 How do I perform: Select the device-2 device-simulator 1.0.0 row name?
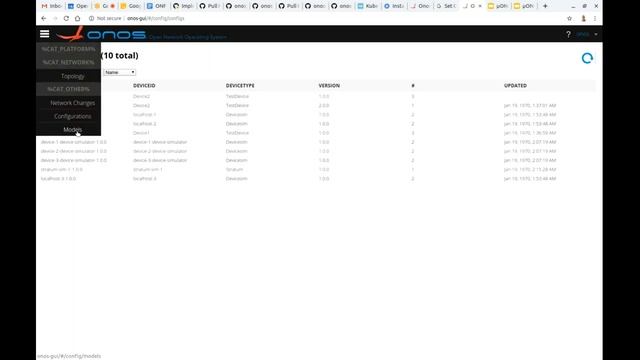point(74,151)
